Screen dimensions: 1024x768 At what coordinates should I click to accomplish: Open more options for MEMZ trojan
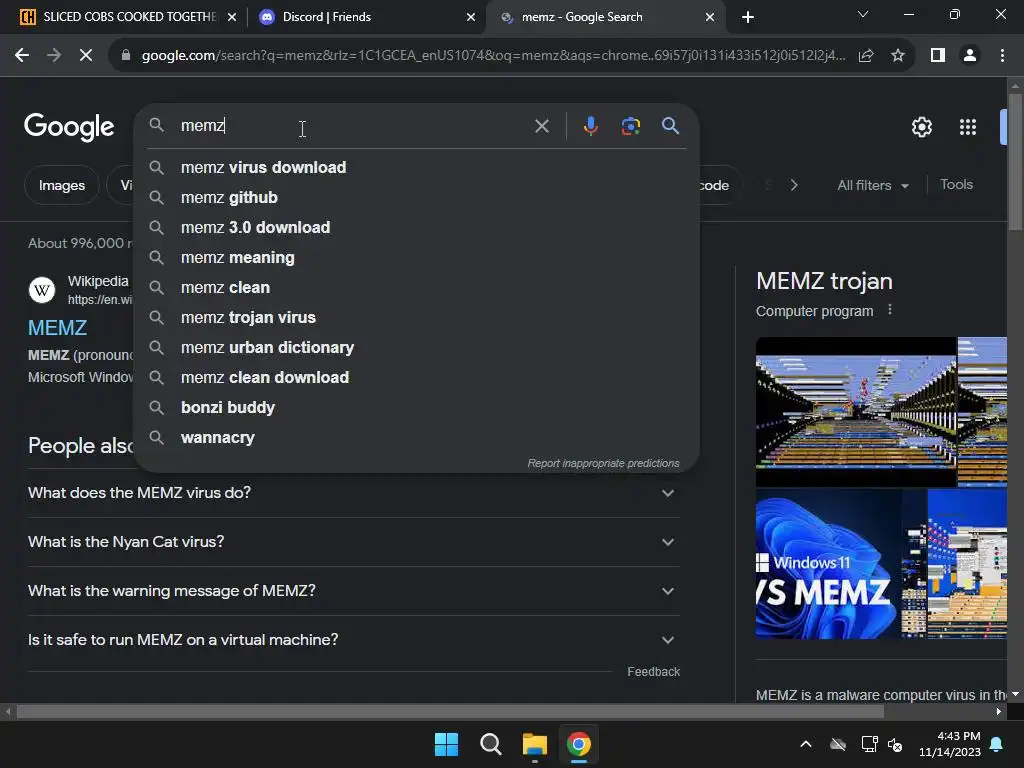(889, 310)
